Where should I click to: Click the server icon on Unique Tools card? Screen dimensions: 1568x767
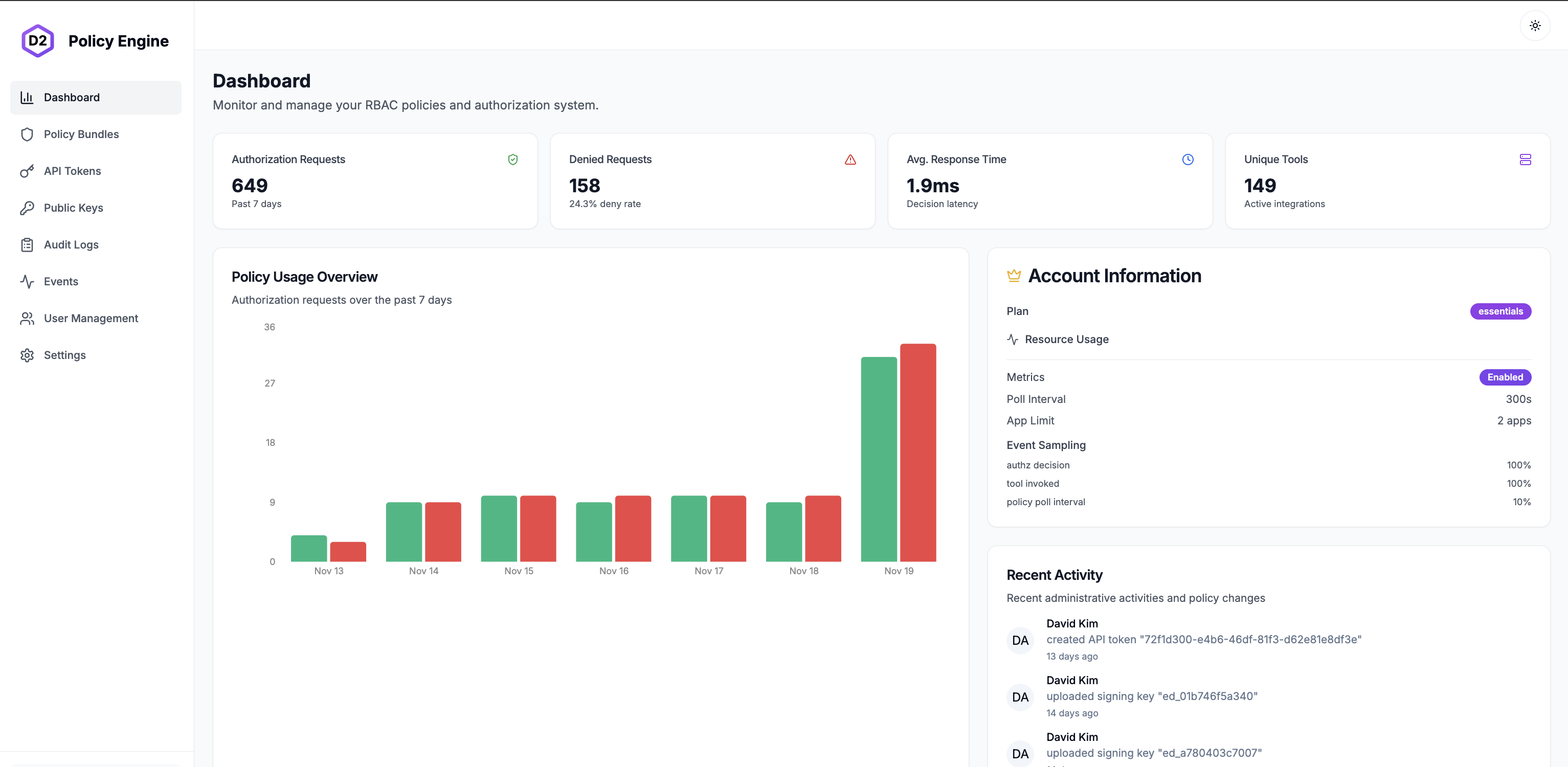coord(1526,160)
